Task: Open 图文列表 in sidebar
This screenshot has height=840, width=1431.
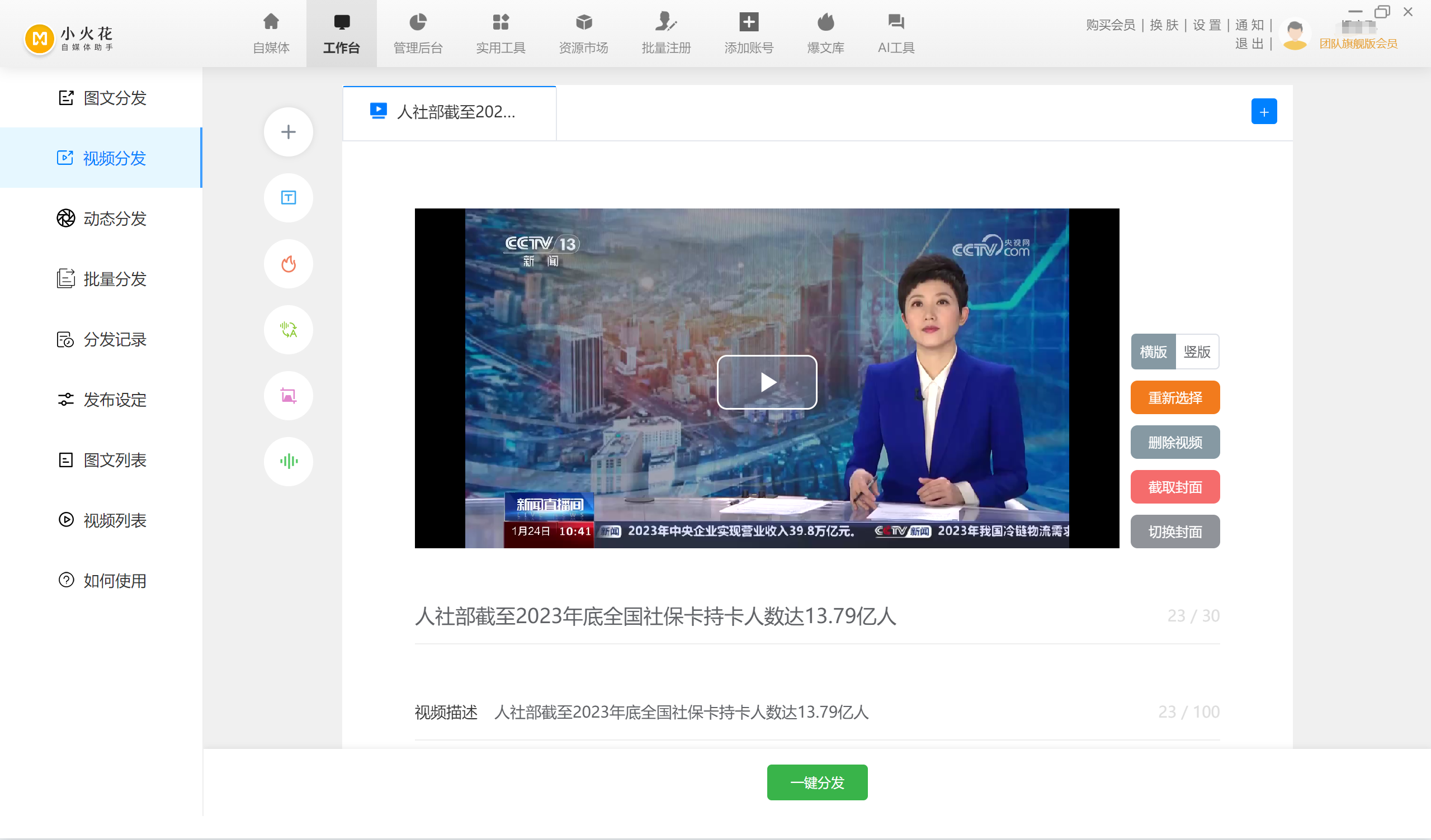Action: click(x=101, y=459)
